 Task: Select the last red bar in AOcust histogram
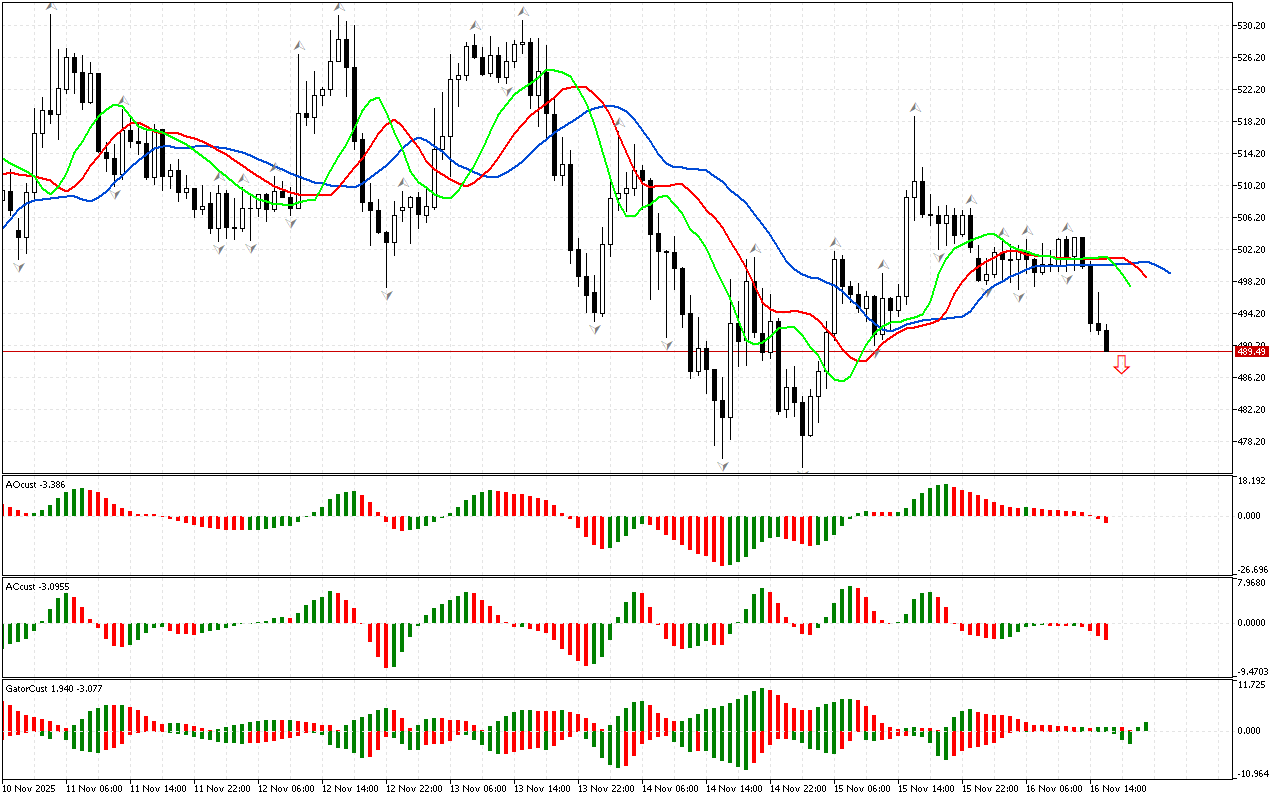pyautogui.click(x=1106, y=519)
